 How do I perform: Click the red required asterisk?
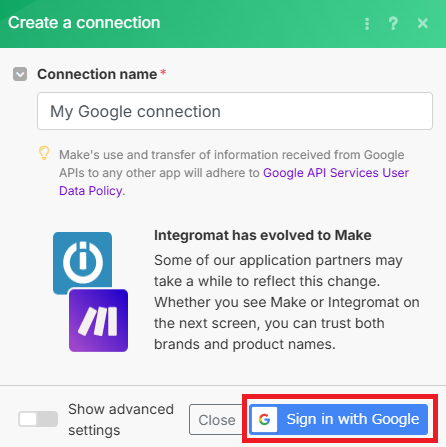point(163,72)
